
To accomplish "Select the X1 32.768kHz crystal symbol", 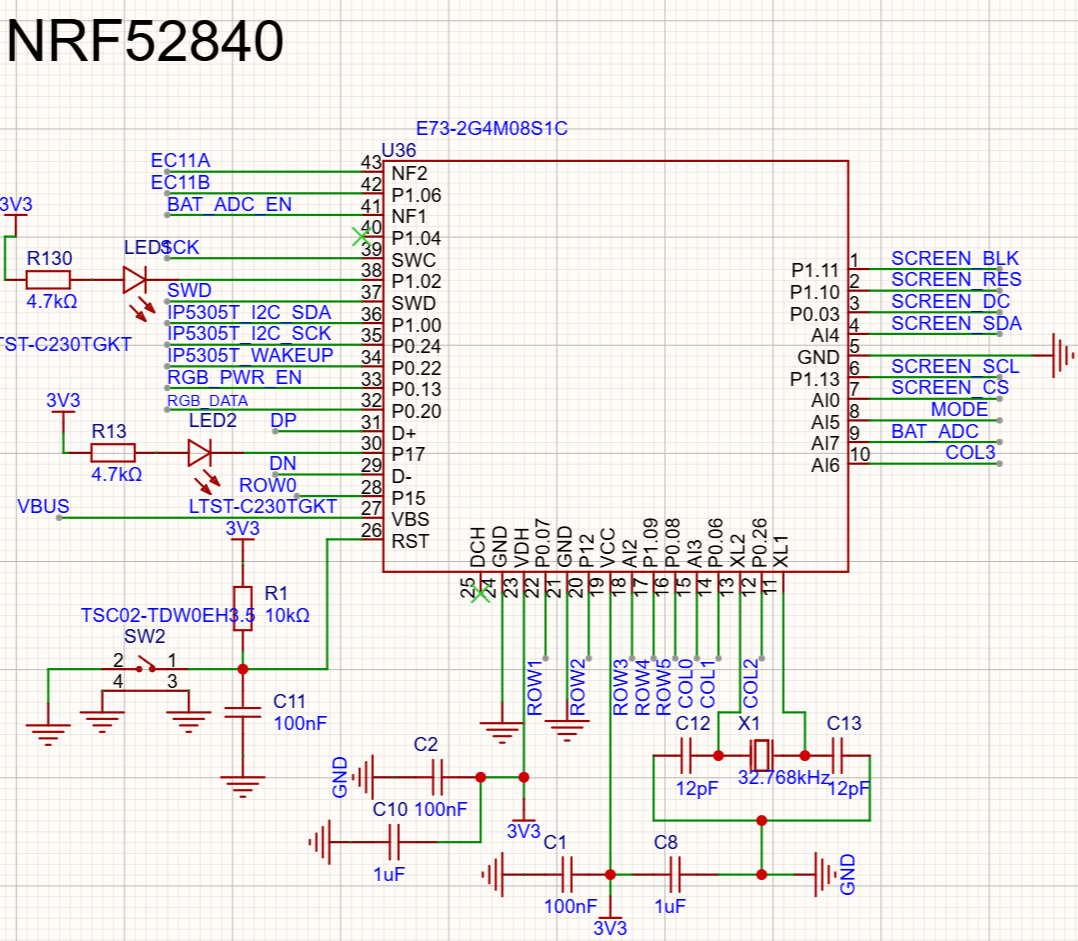I will [761, 755].
